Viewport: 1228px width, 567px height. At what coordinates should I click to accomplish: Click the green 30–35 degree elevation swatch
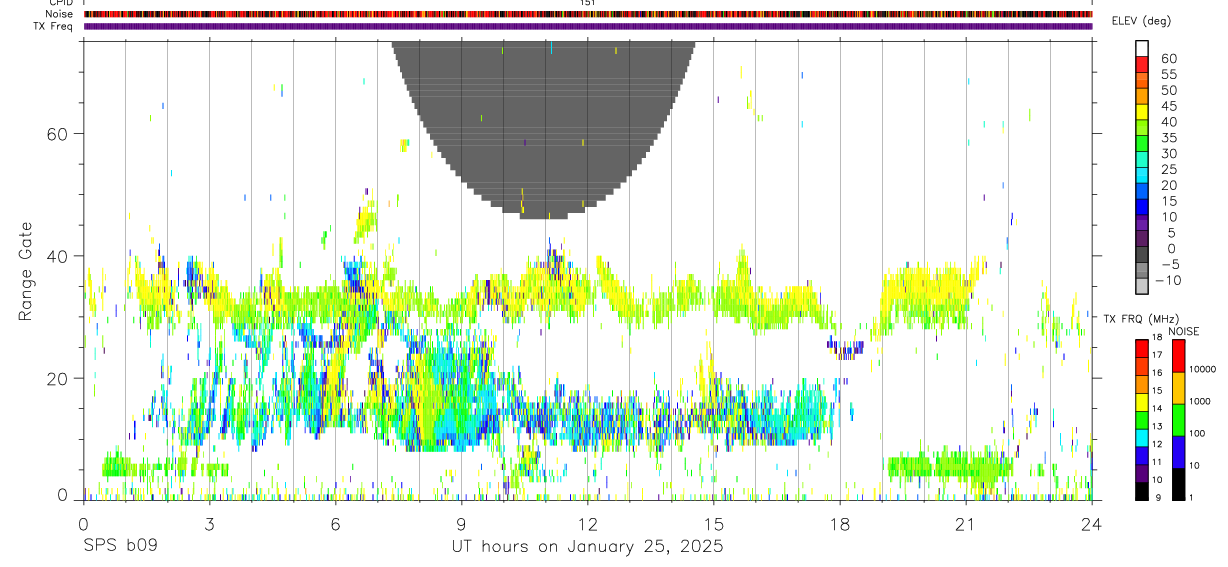pyautogui.click(x=1142, y=144)
